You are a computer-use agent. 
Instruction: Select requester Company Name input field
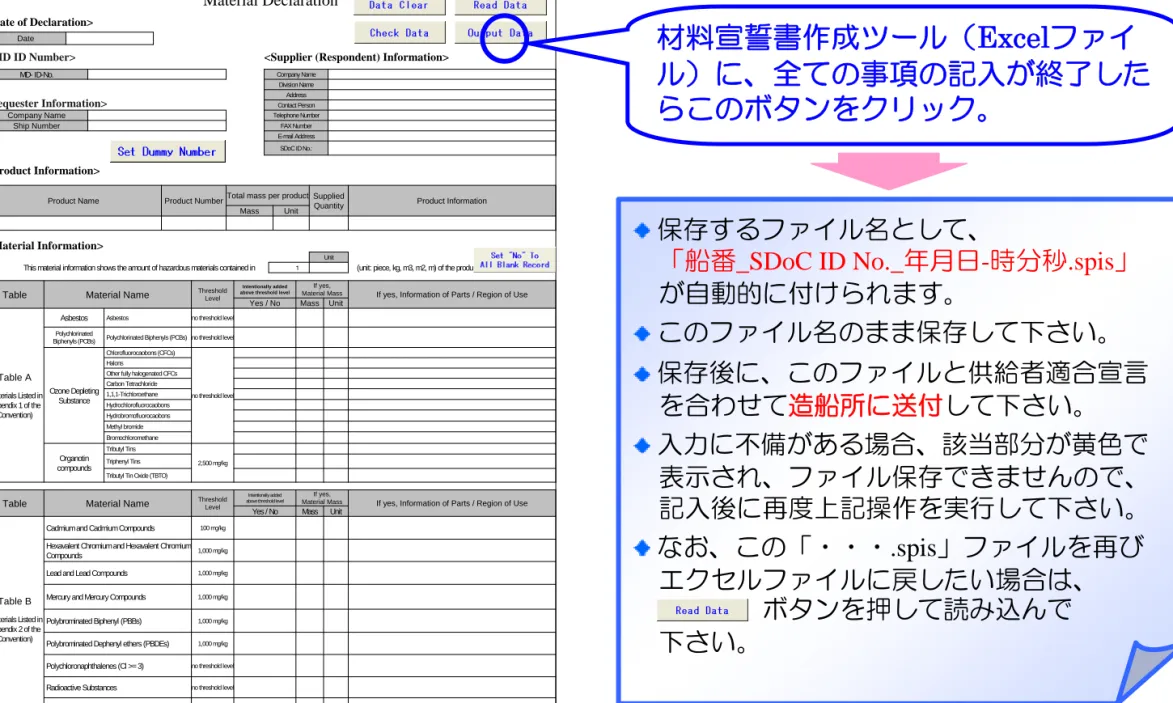[x=156, y=115]
